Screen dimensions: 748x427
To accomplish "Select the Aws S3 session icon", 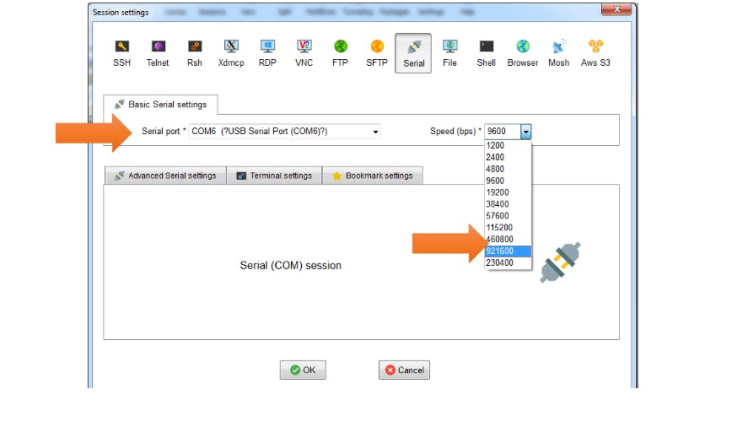I will [595, 53].
